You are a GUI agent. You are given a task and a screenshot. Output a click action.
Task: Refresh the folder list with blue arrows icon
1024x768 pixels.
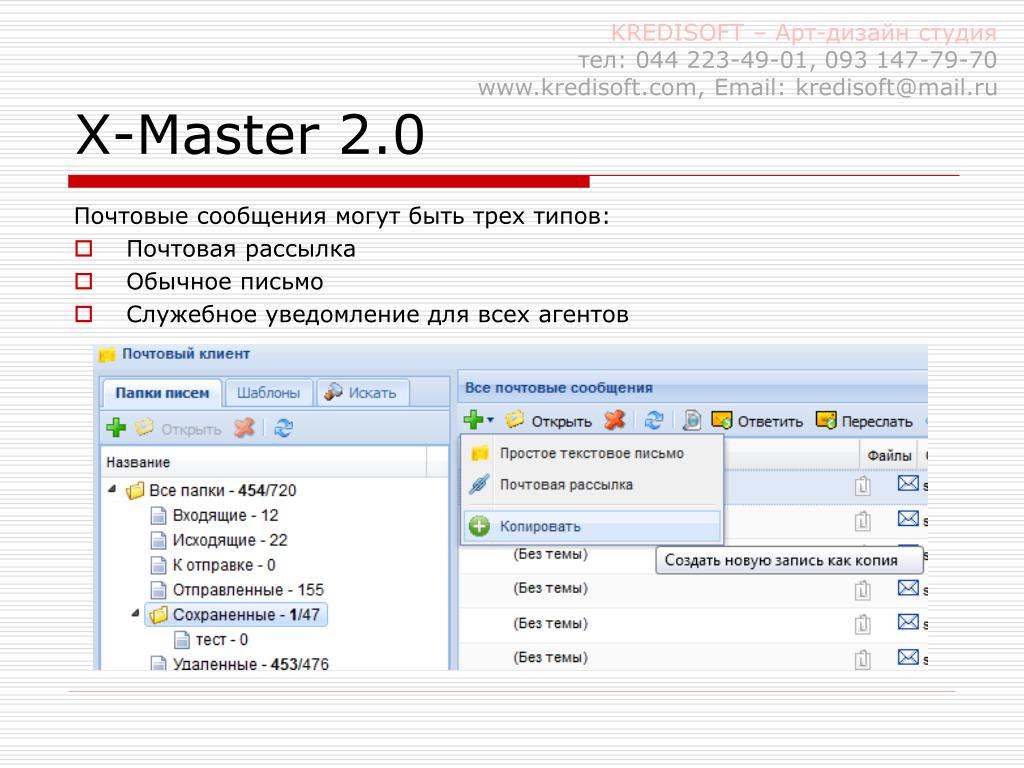[283, 428]
